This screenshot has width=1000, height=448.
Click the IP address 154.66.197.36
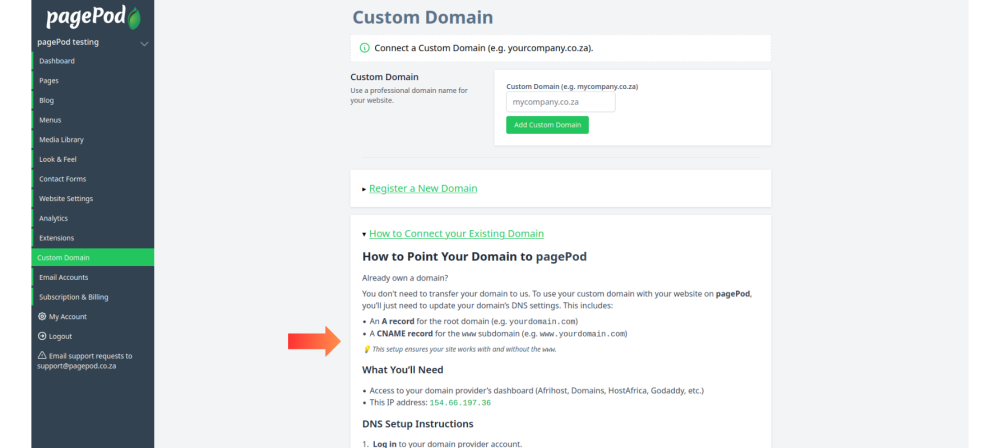click(460, 403)
